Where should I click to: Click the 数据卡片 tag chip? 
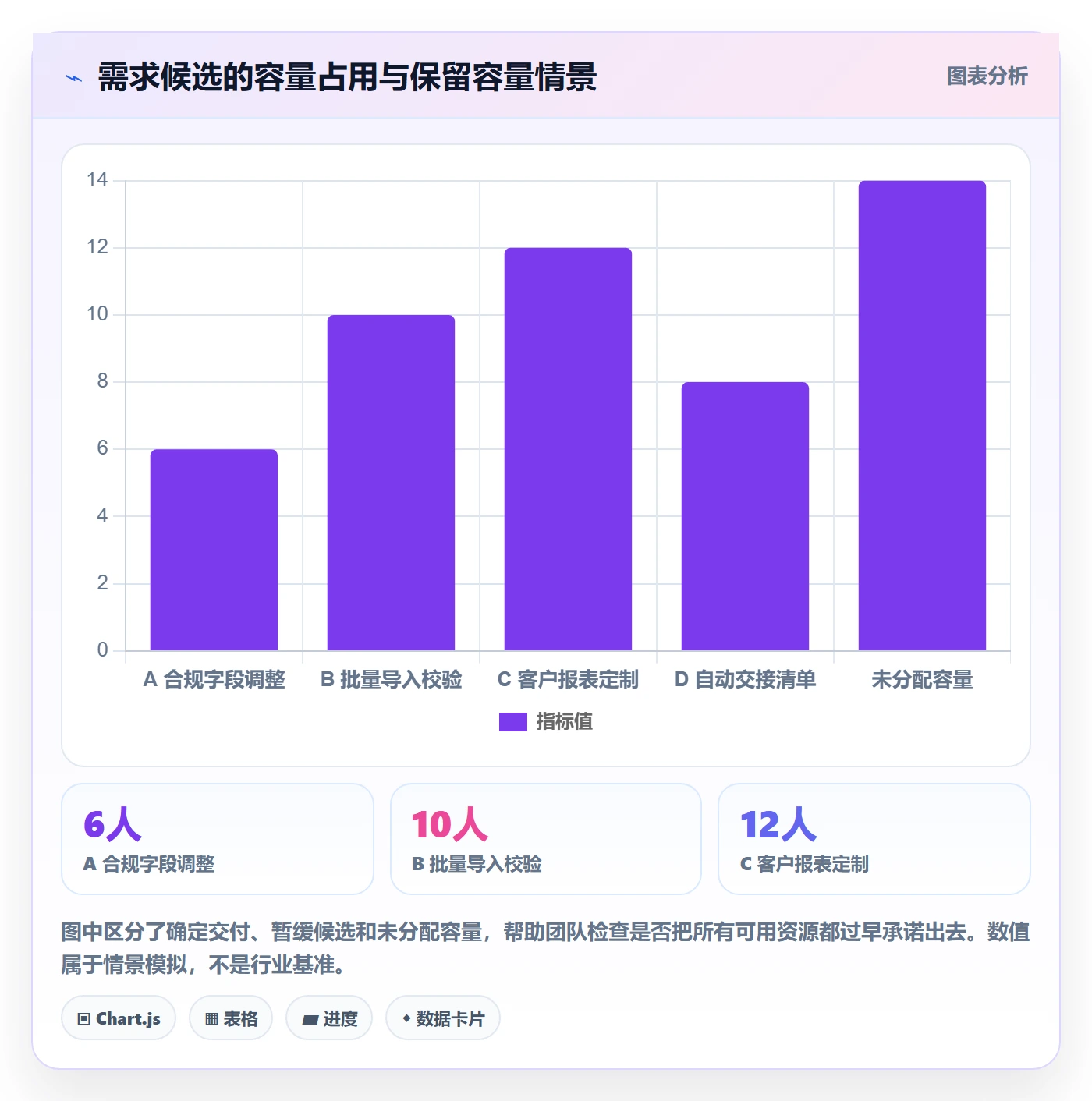point(443,1018)
